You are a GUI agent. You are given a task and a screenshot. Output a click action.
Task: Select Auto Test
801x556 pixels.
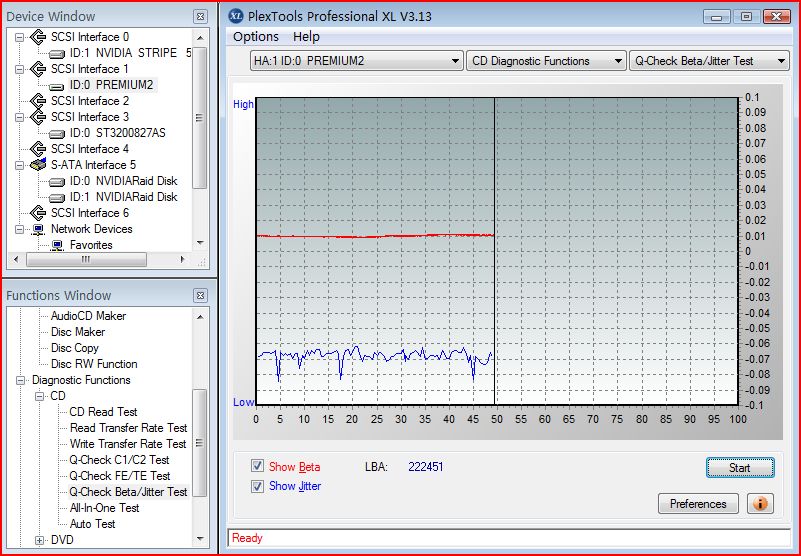92,524
